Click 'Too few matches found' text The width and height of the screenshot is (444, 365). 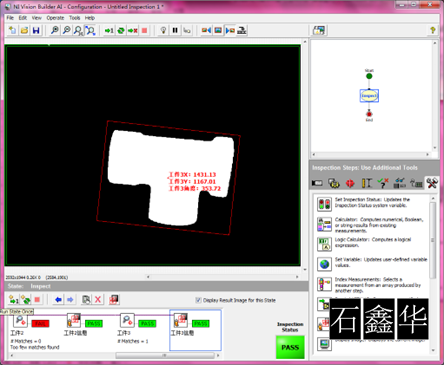coord(35,347)
